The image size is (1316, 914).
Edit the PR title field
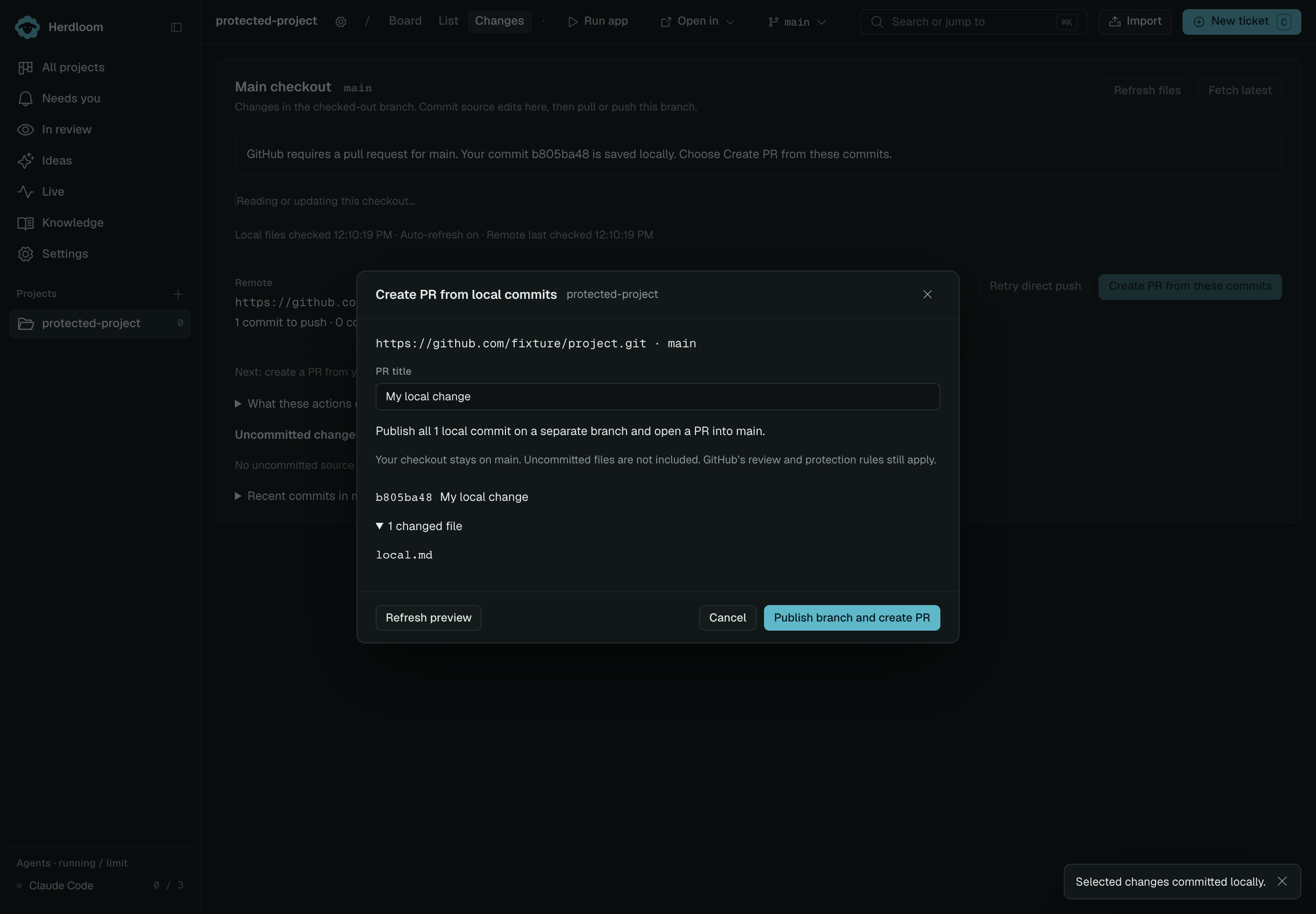pyautogui.click(x=658, y=397)
